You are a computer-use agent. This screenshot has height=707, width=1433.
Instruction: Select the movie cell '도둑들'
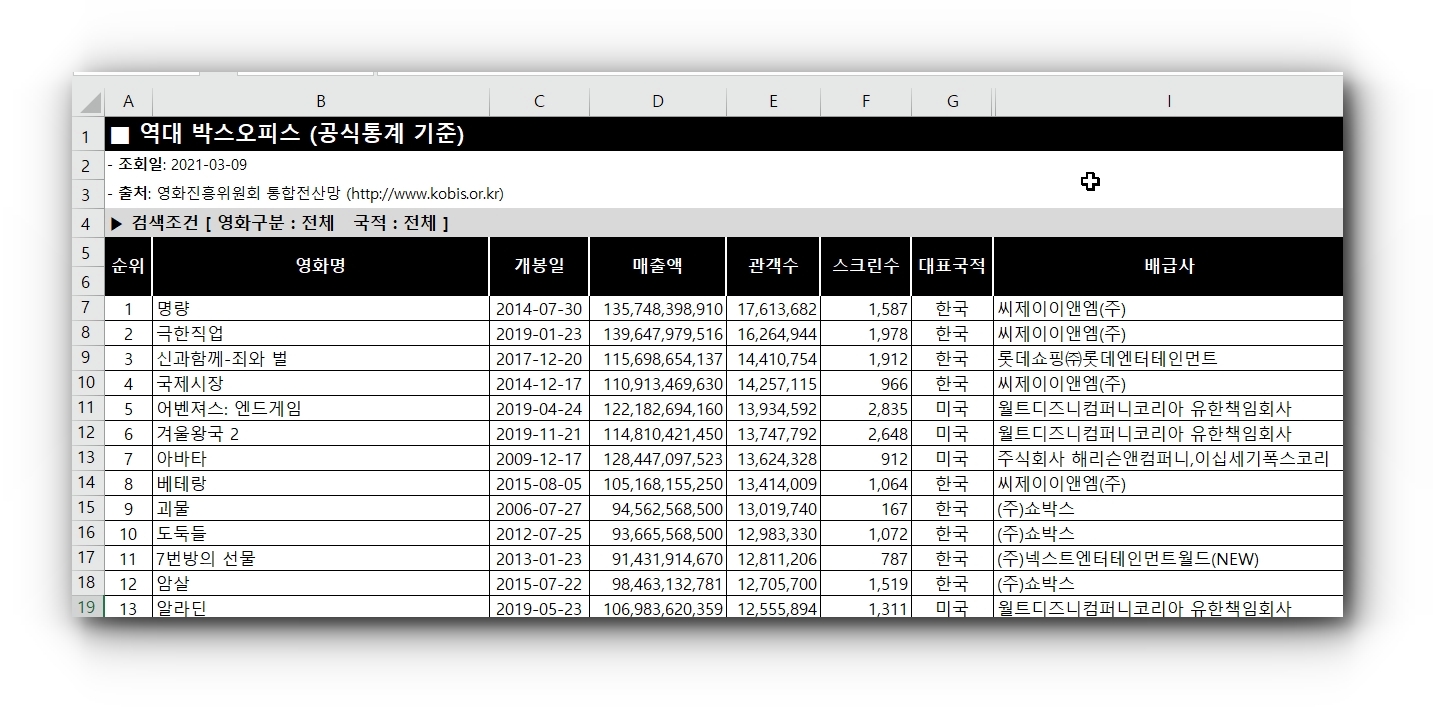[321, 533]
